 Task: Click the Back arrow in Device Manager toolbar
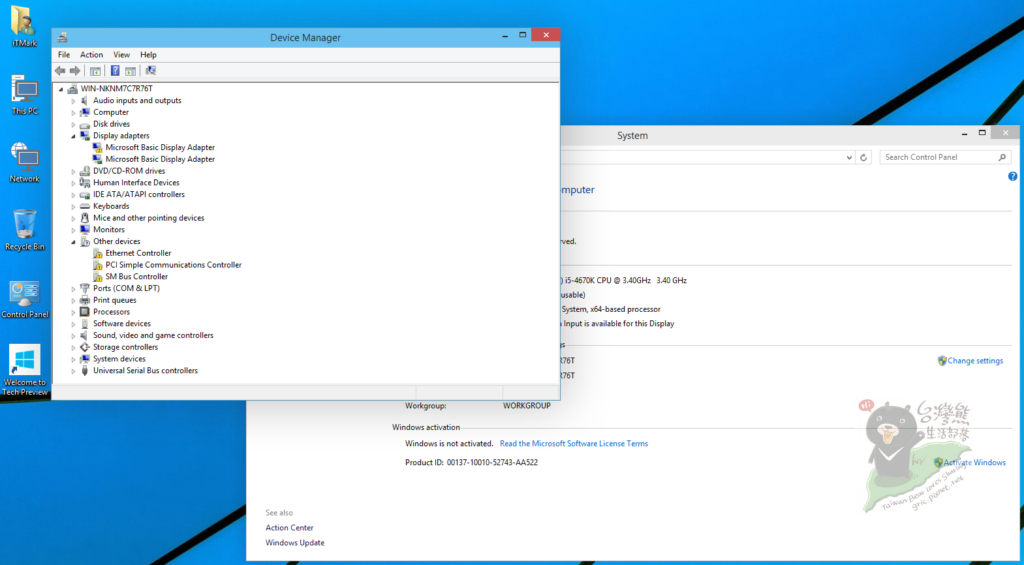pyautogui.click(x=60, y=71)
